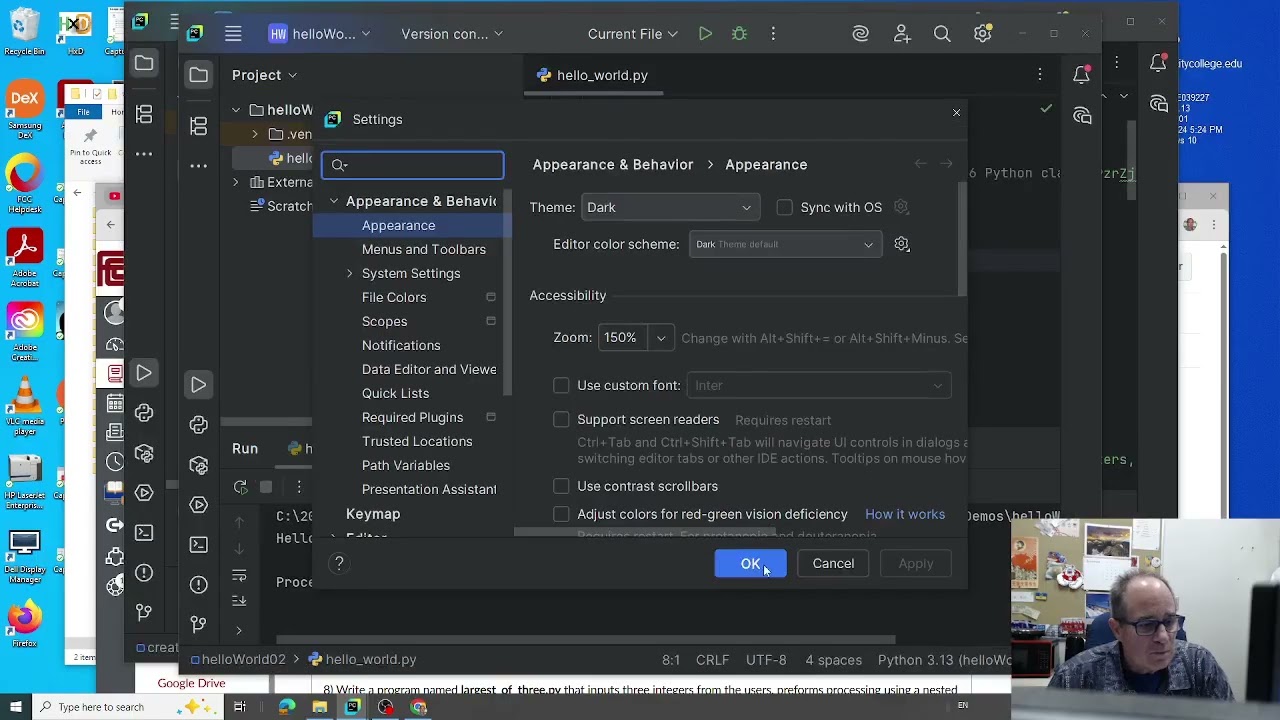Open File Explorer from the taskbar
The width and height of the screenshot is (1280, 720).
[x=319, y=707]
